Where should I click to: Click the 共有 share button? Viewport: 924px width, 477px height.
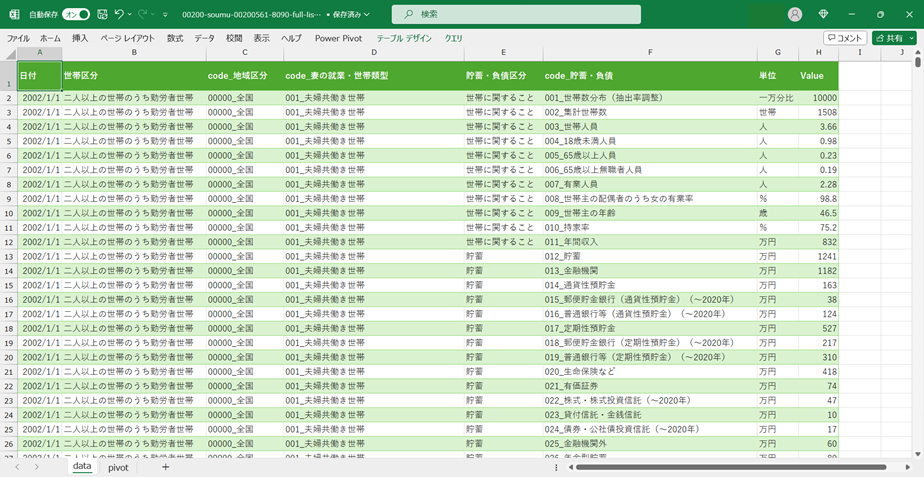[893, 38]
